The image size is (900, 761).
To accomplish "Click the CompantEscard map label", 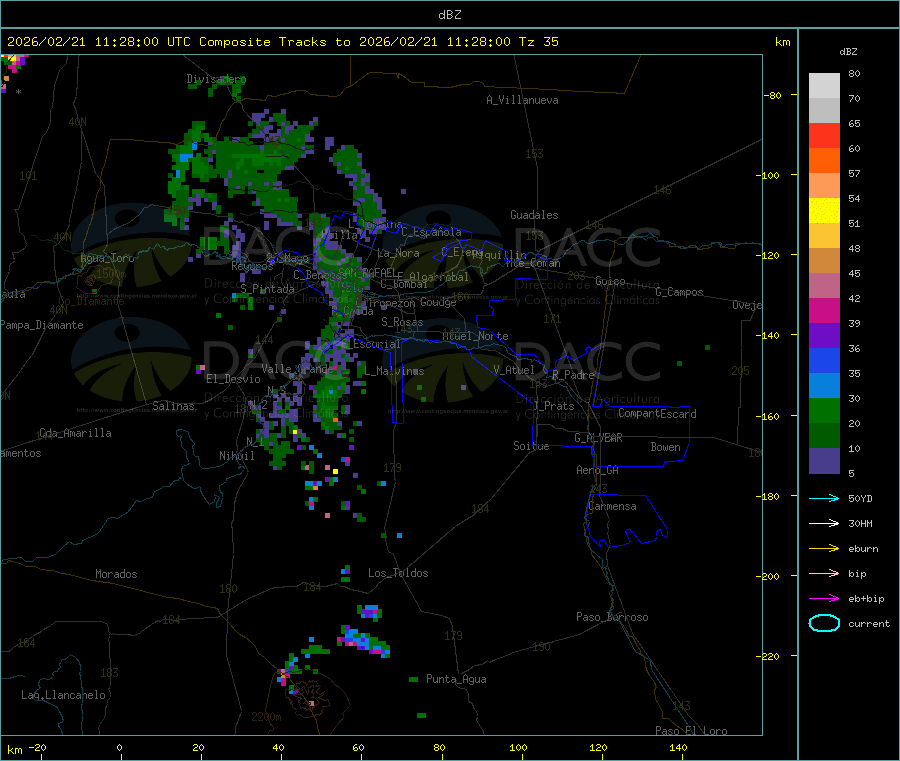I will point(657,413).
